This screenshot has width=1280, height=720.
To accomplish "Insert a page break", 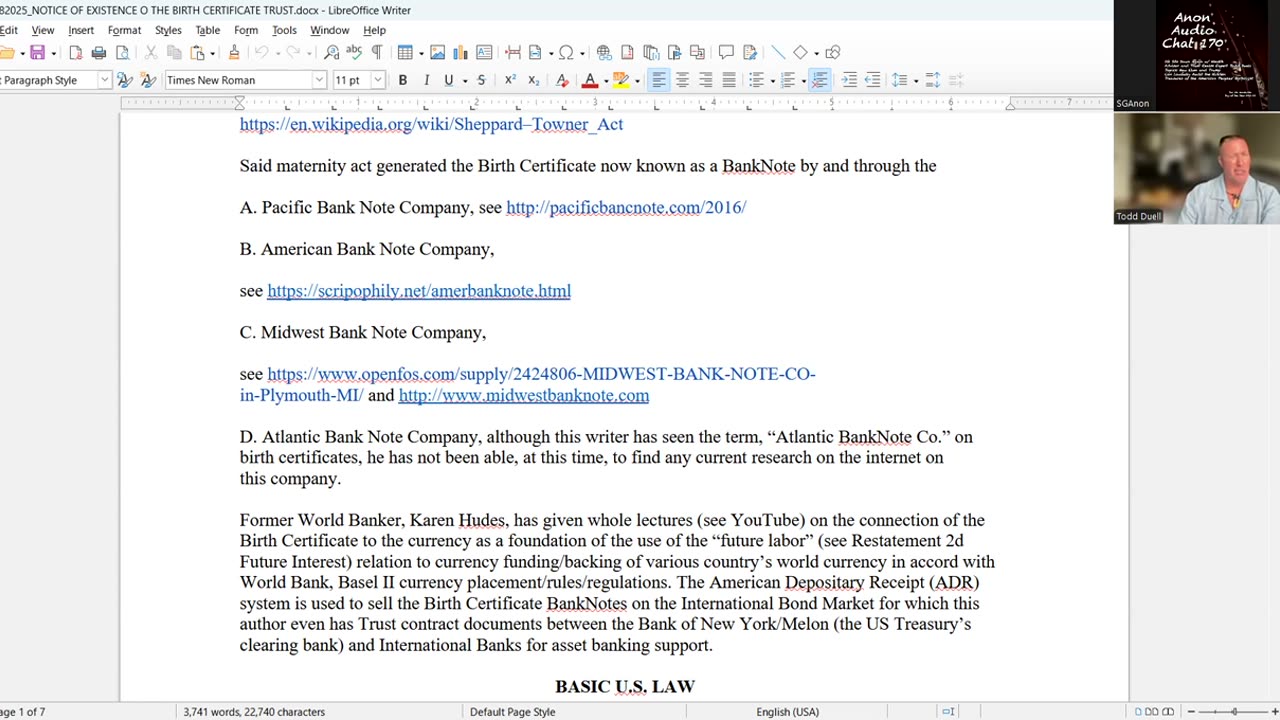I will click(513, 53).
